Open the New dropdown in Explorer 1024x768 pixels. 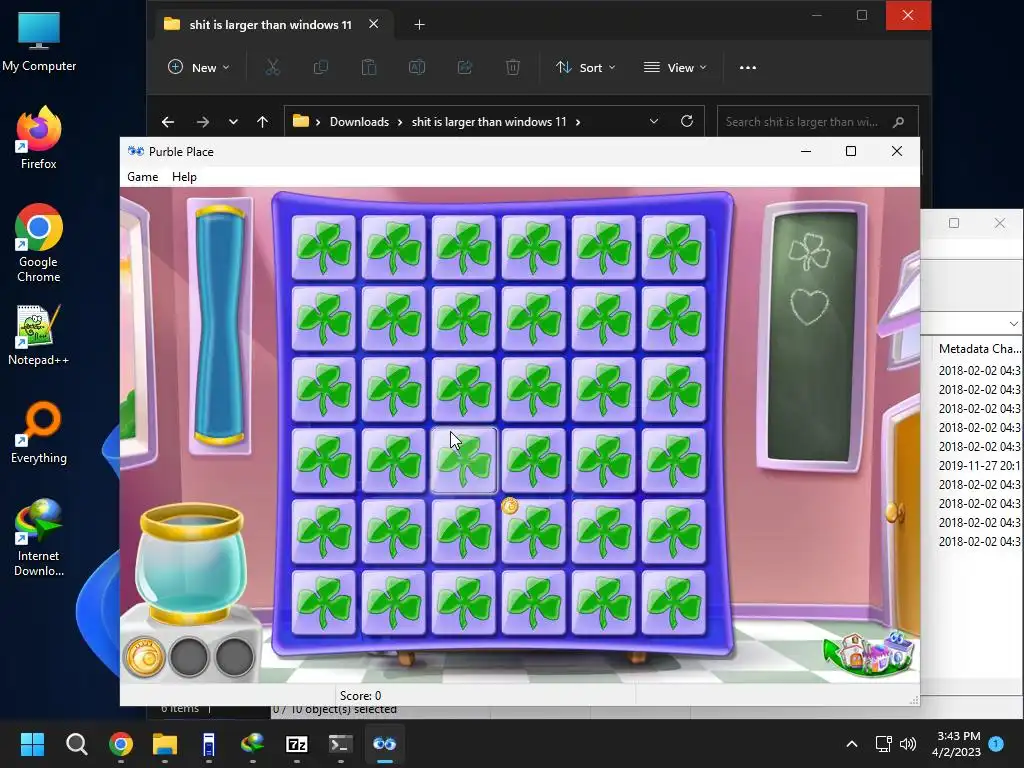pos(199,67)
